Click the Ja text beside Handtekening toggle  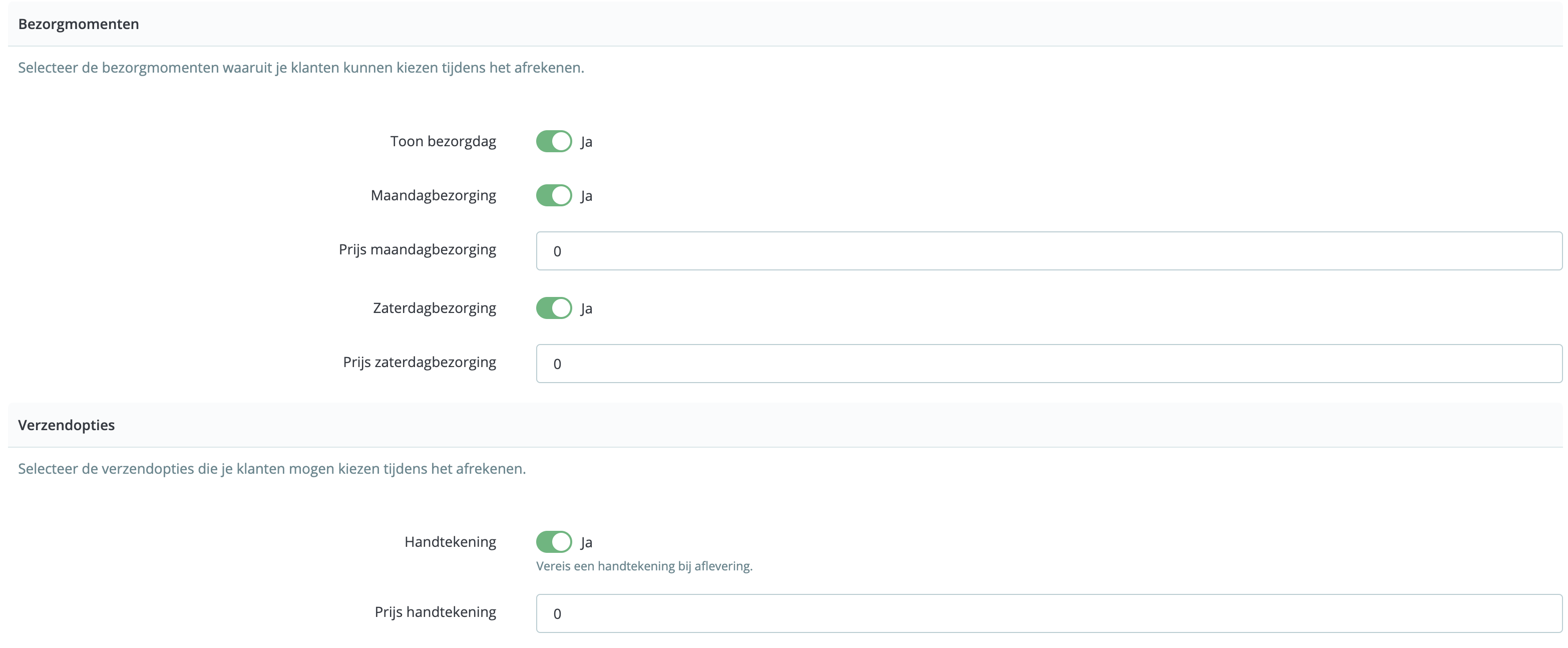(586, 543)
